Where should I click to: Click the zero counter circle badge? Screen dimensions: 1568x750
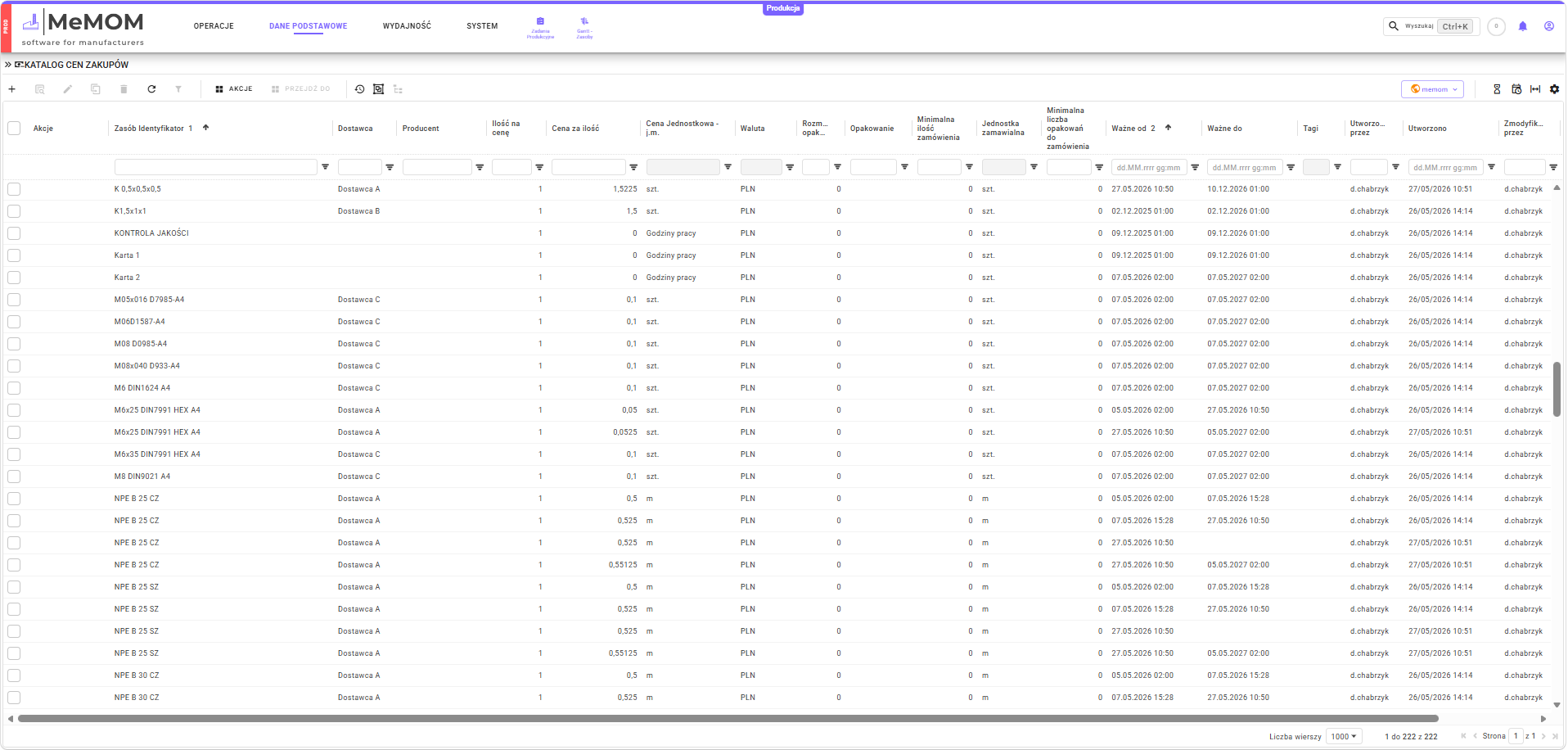coord(1497,26)
